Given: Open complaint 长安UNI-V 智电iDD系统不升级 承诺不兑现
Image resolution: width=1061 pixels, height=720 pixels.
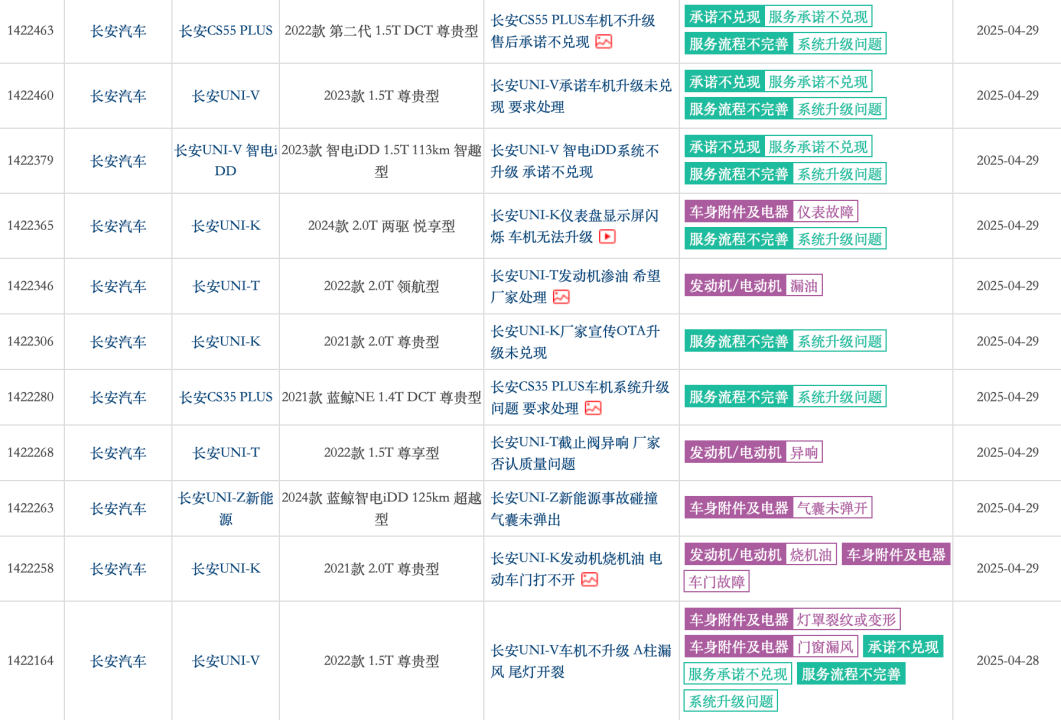Looking at the screenshot, I should 575,161.
